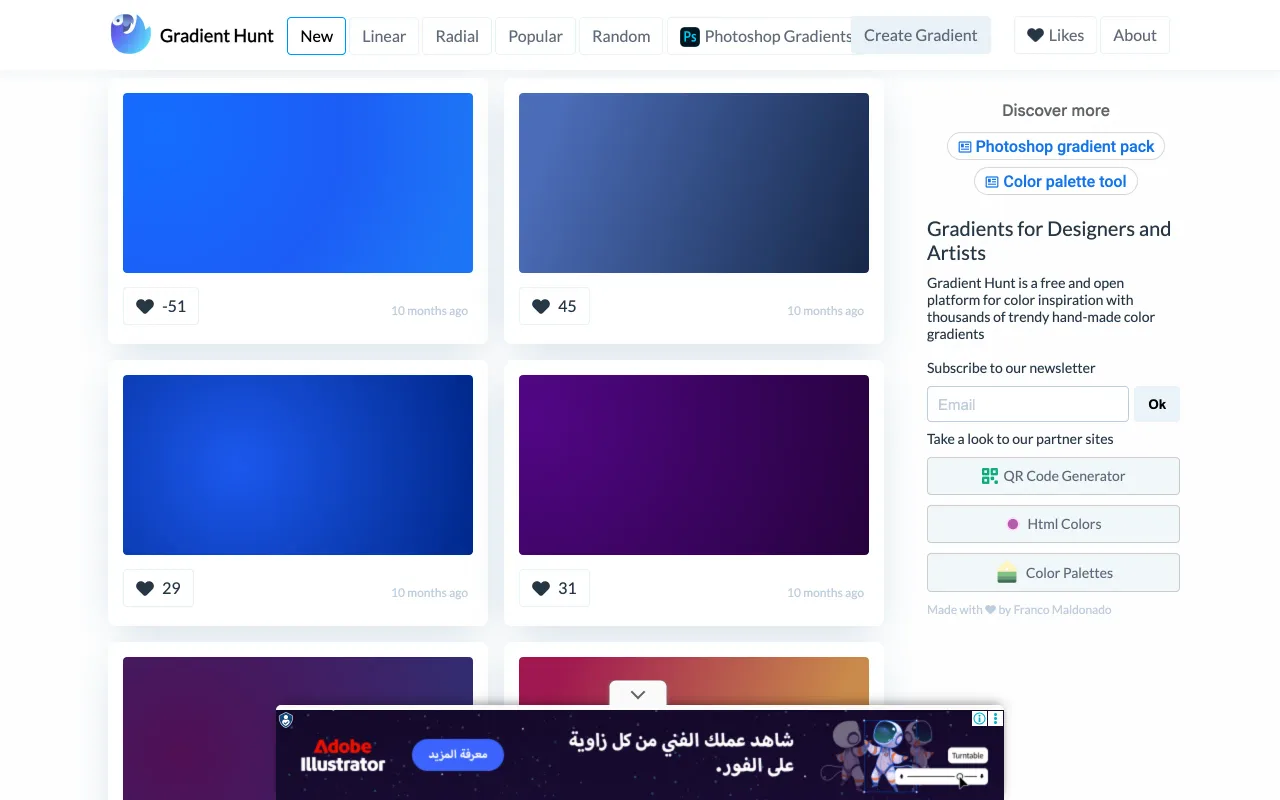Click the Ok subscribe button

[1157, 404]
